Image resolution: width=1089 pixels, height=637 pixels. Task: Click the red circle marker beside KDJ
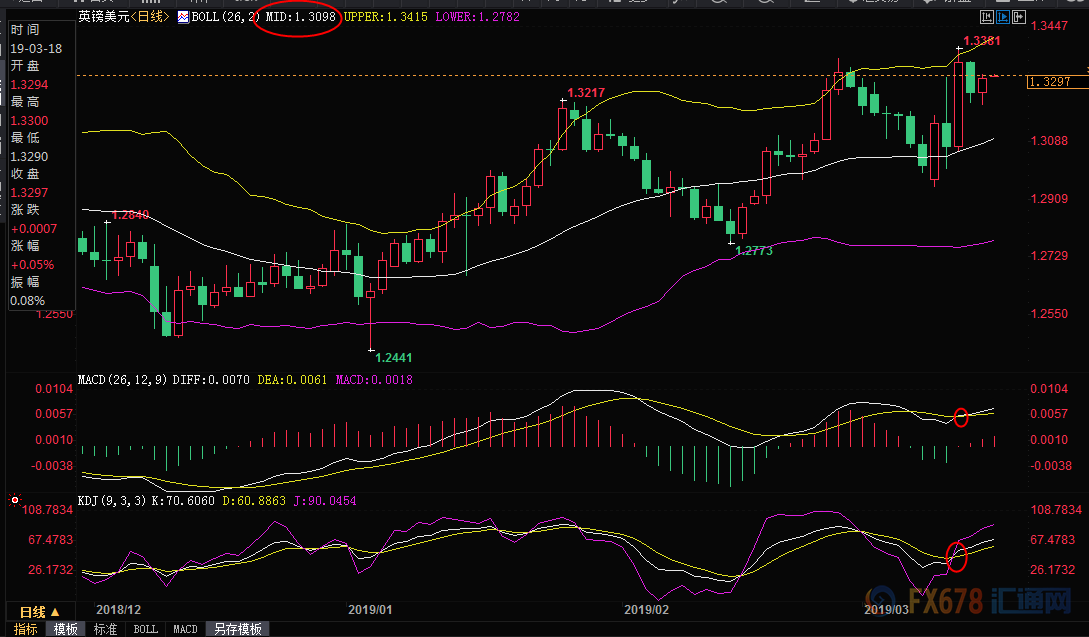(15, 500)
